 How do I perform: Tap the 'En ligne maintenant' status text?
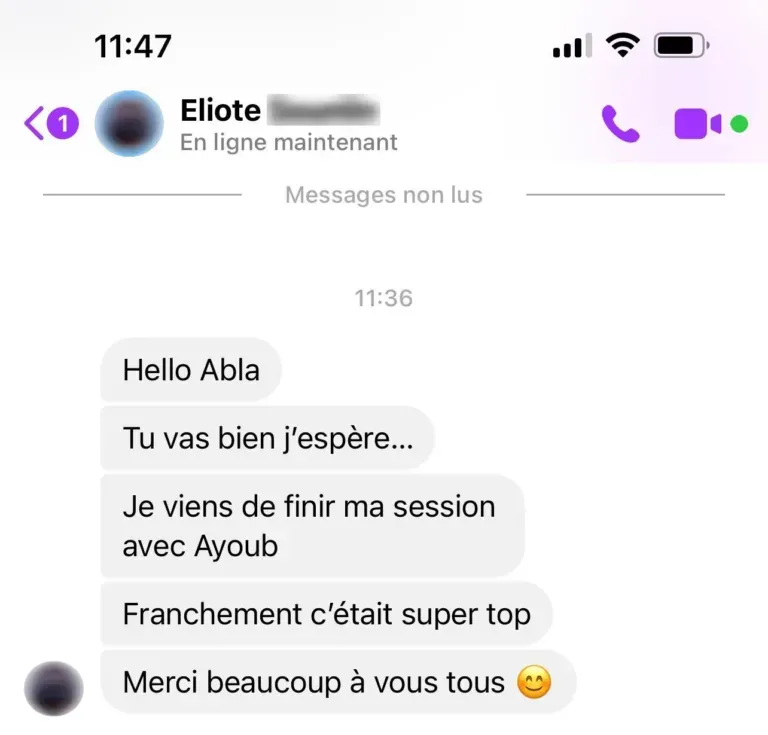(x=288, y=142)
